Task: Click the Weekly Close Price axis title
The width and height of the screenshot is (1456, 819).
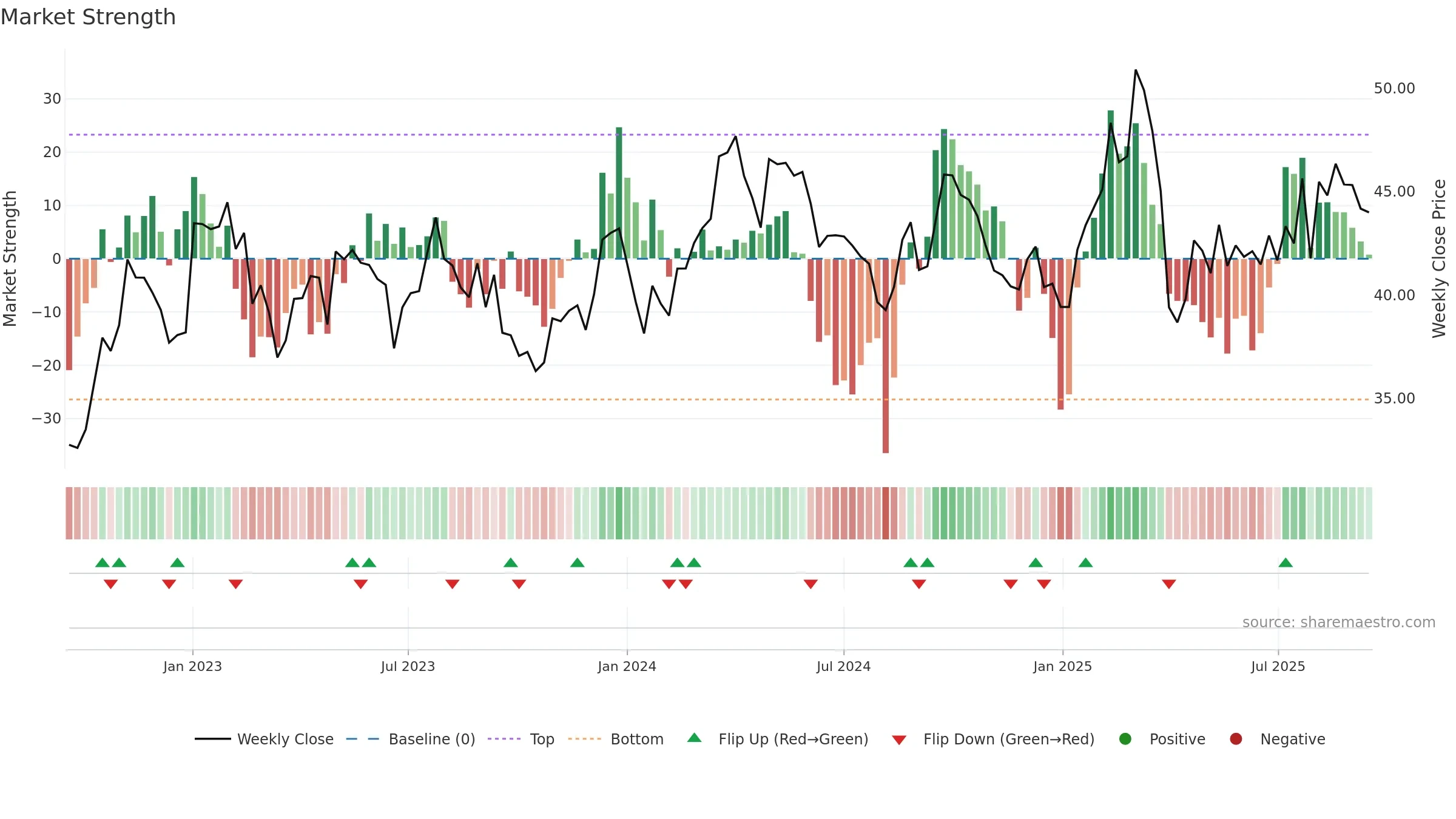Action: [x=1439, y=258]
